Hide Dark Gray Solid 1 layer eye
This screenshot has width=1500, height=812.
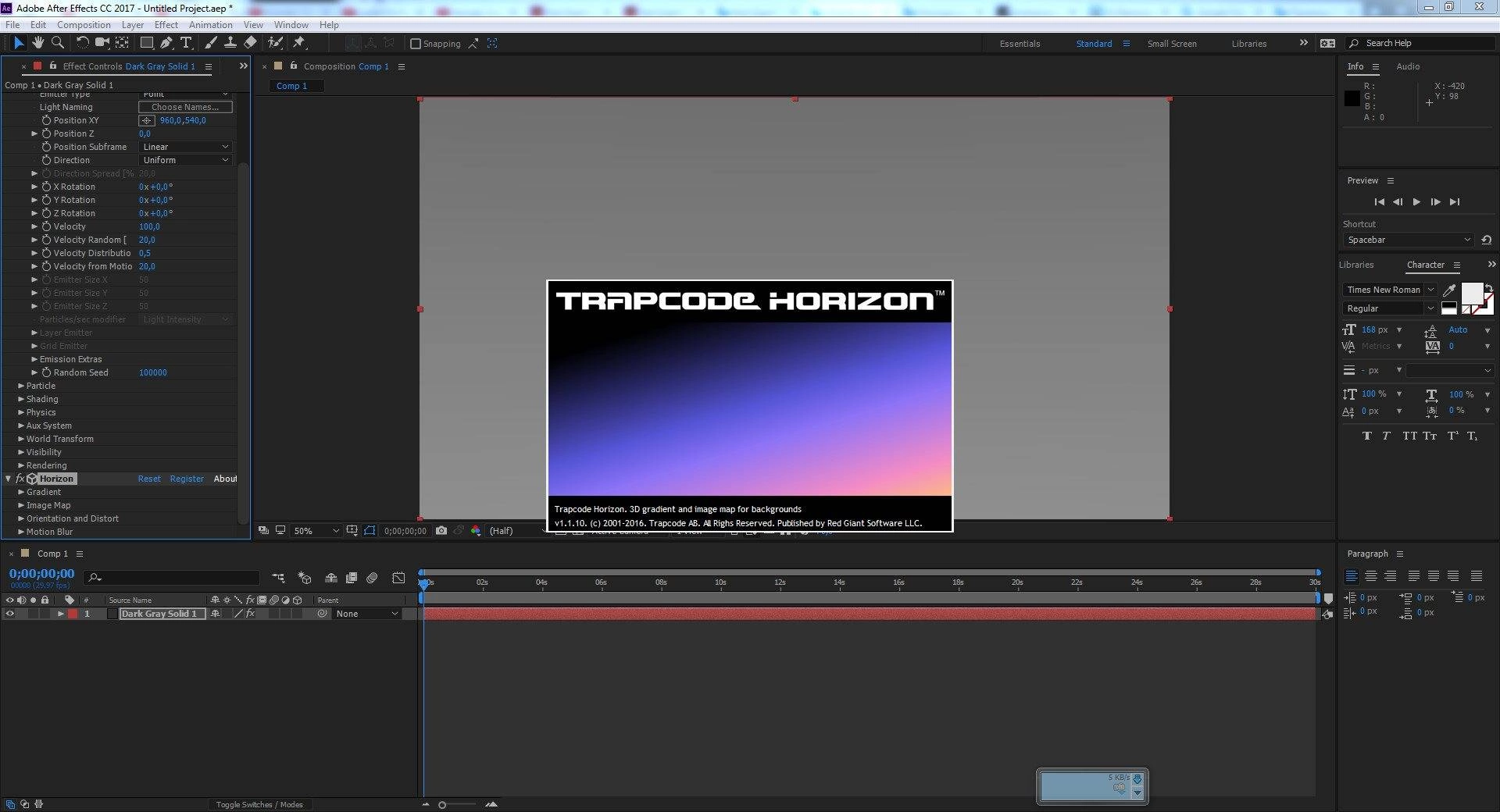tap(9, 614)
